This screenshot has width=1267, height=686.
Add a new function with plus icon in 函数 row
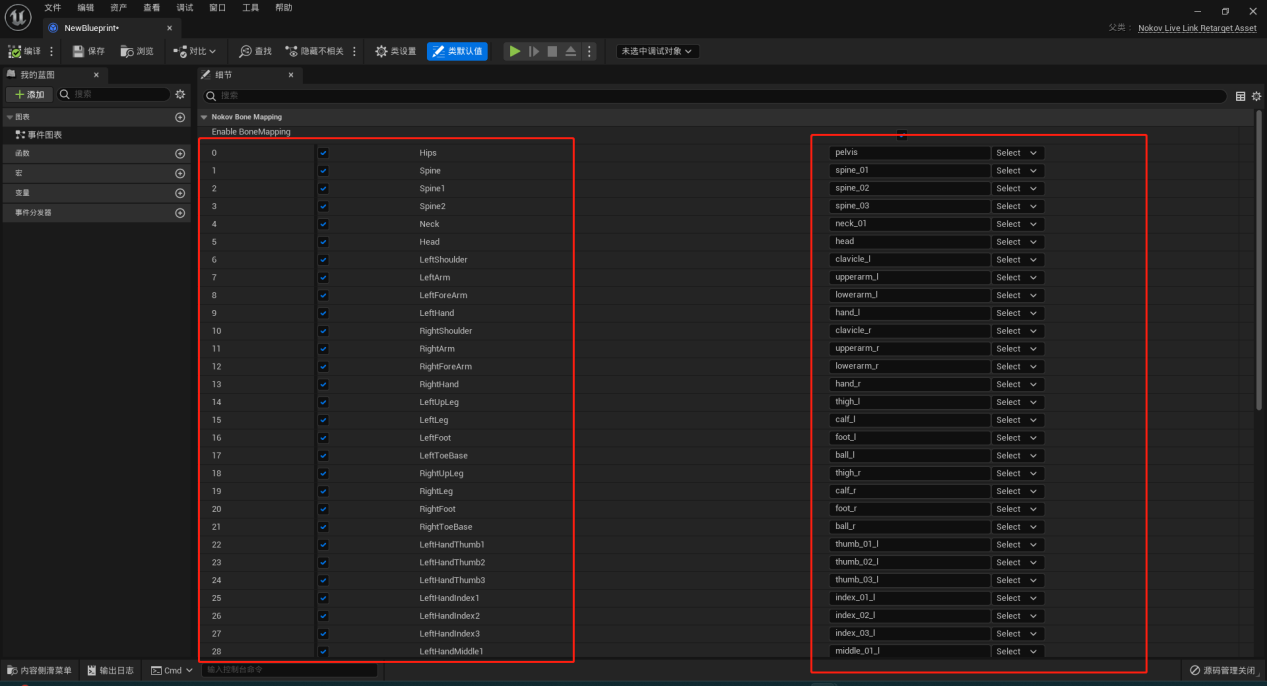[x=180, y=154]
